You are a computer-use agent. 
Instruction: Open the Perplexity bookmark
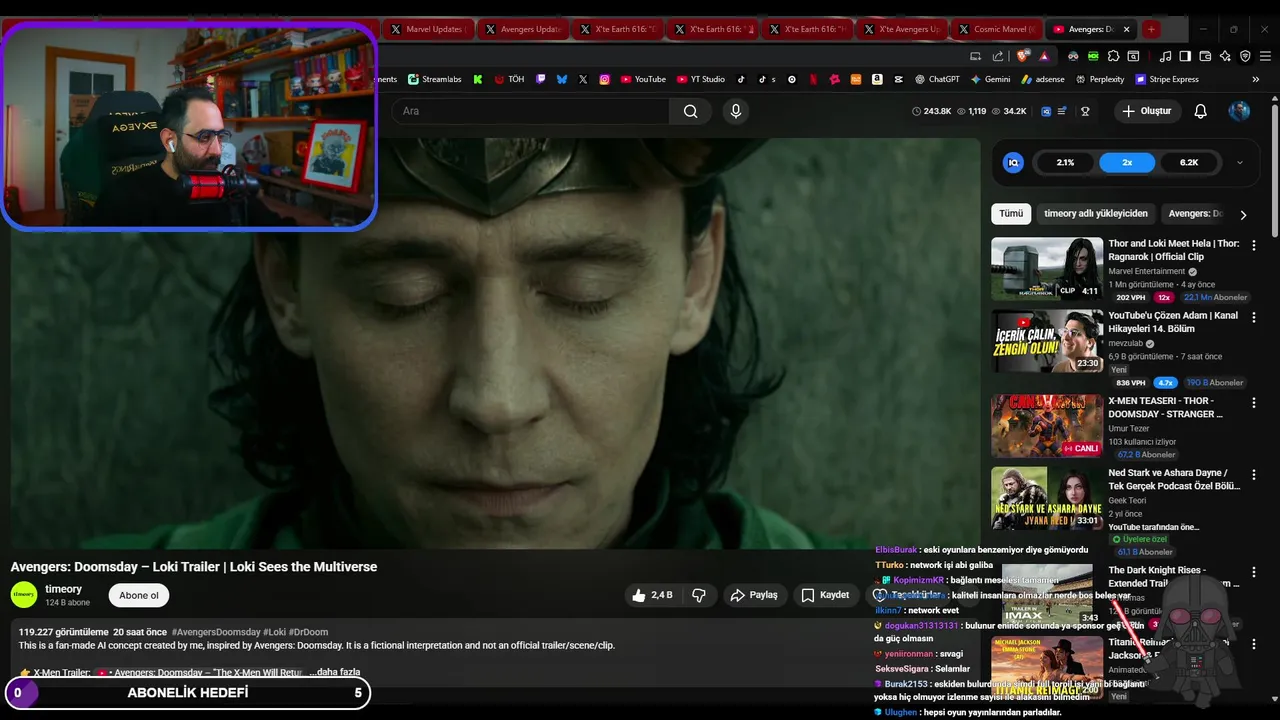point(1099,79)
